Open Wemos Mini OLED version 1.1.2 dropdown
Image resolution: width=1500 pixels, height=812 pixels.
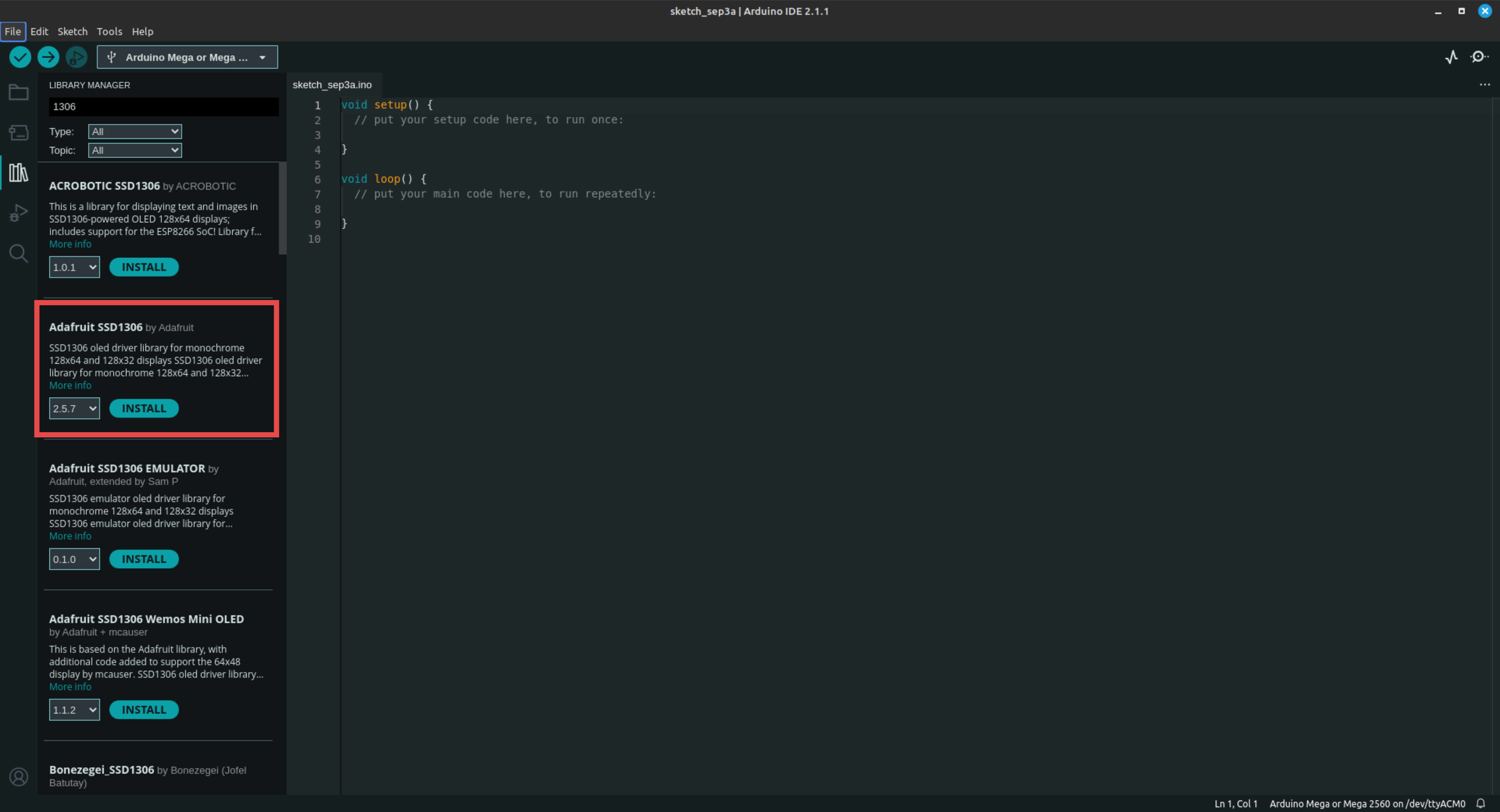pyautogui.click(x=74, y=710)
